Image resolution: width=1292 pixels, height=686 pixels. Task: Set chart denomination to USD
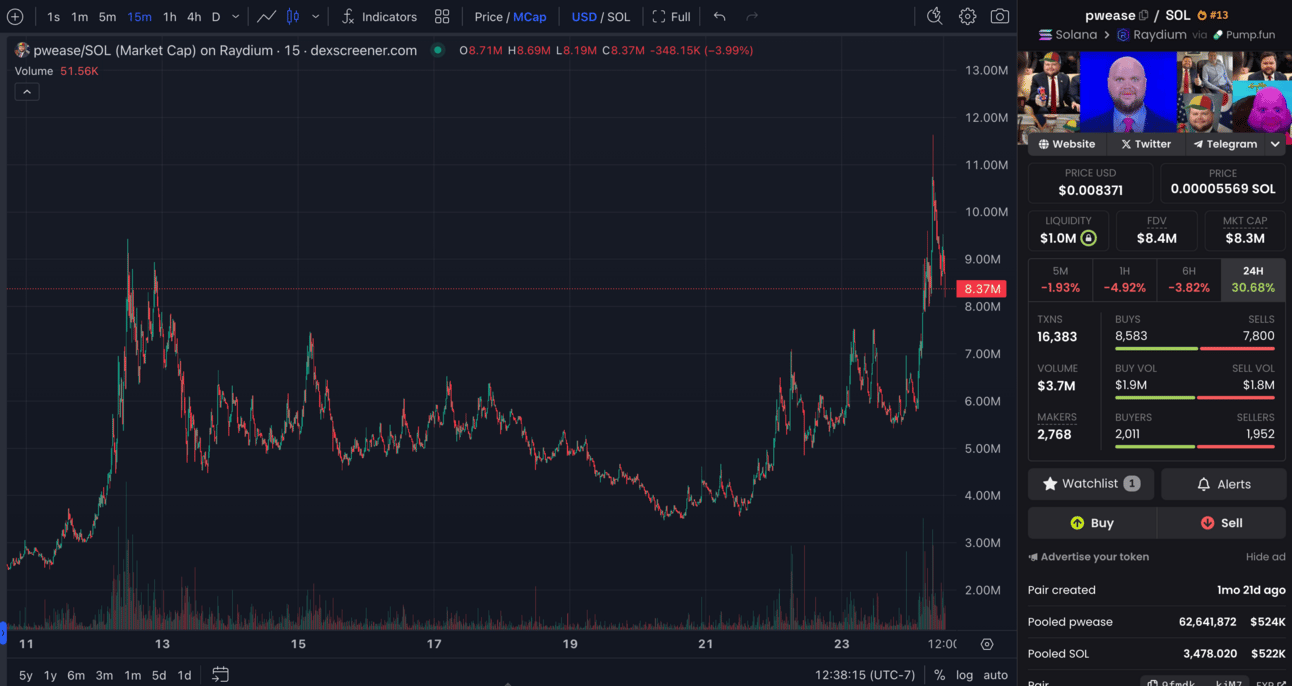(x=584, y=17)
